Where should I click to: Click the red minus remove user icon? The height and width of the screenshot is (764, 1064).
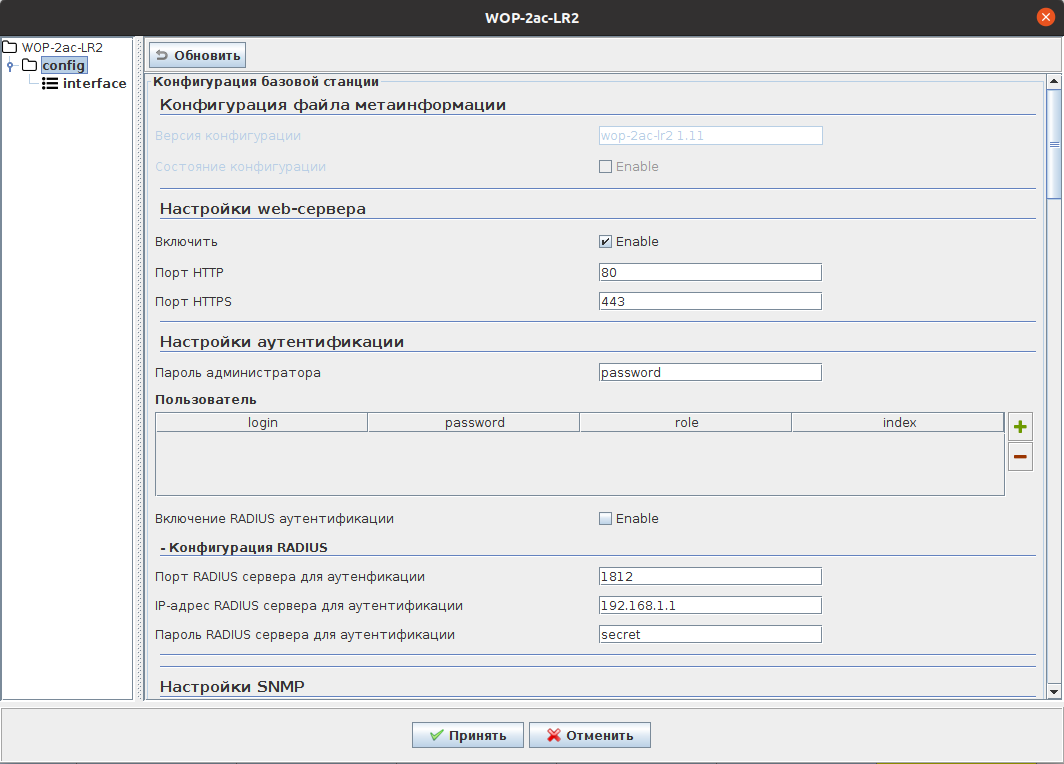(1020, 457)
